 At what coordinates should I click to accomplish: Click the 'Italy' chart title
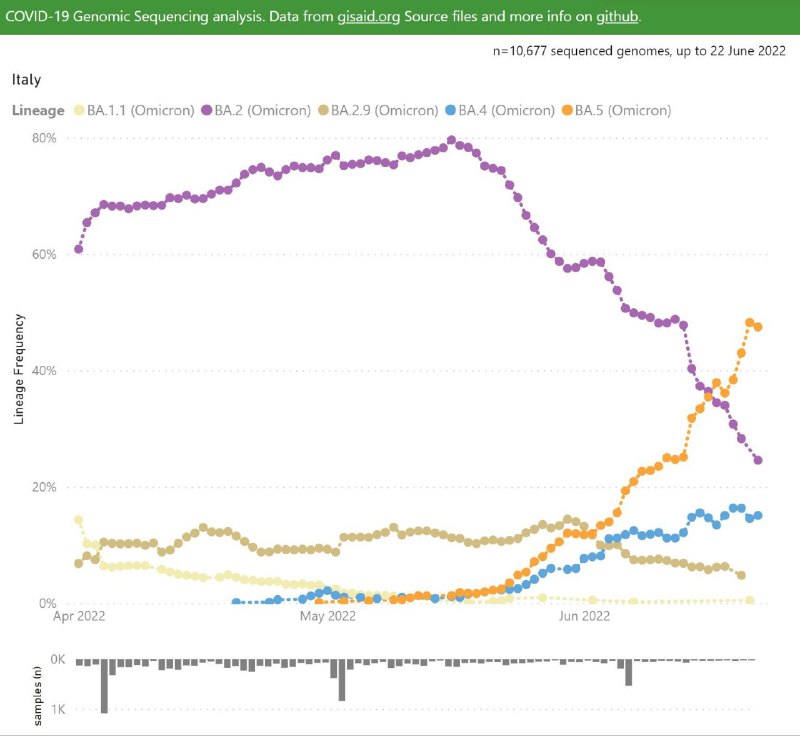[26, 80]
